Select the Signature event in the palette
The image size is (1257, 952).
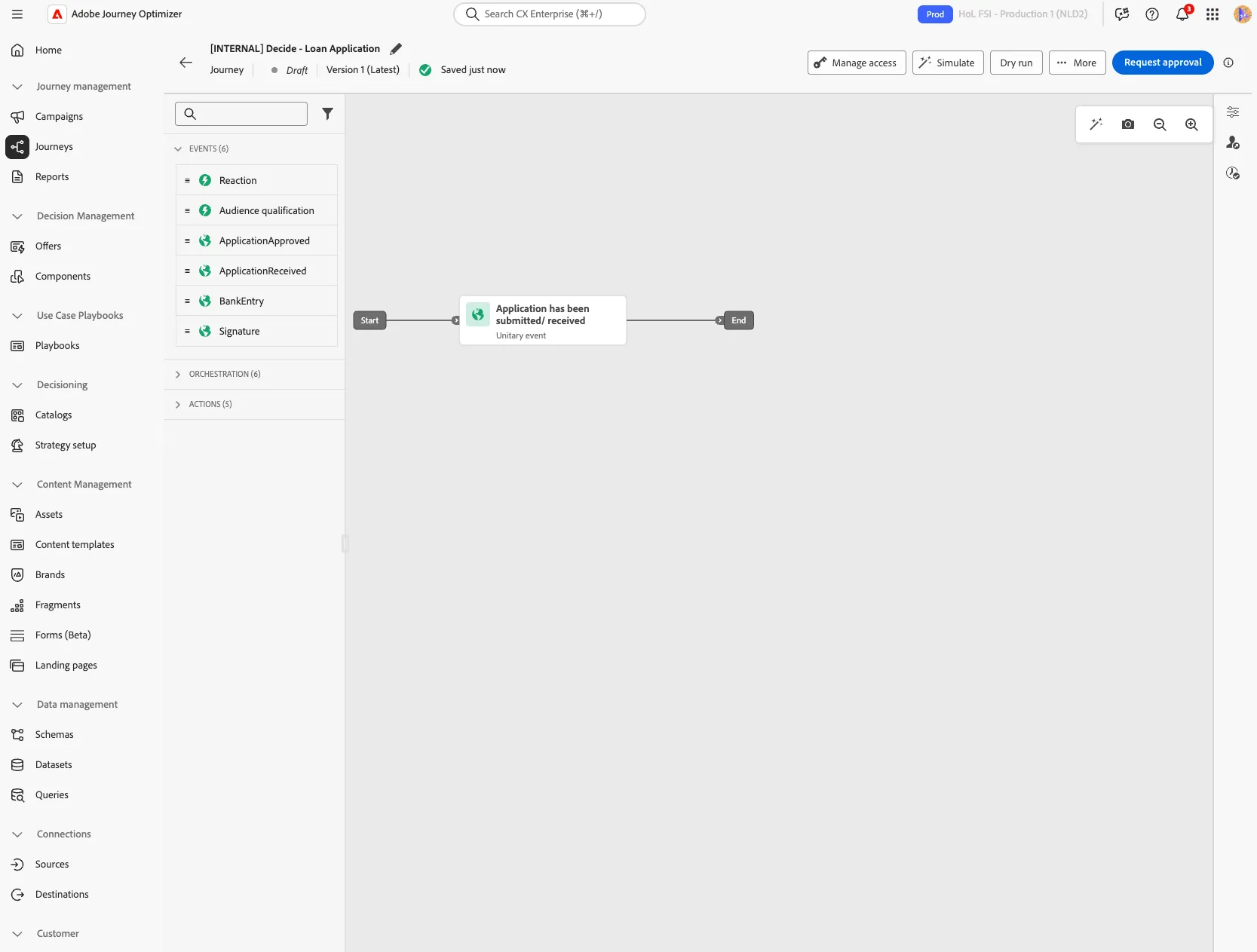tap(256, 331)
